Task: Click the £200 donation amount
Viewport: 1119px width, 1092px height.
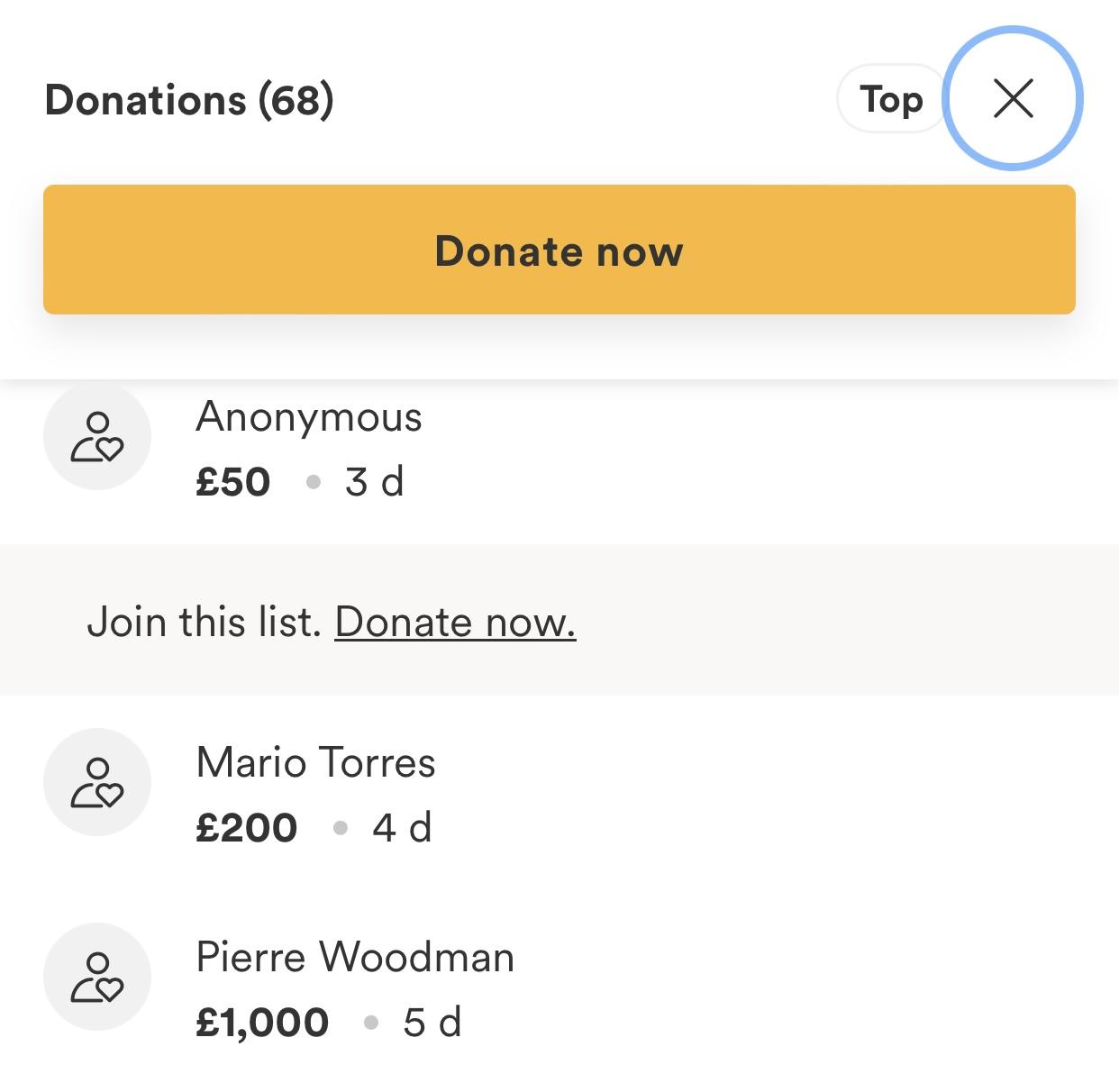Action: pyautogui.click(x=247, y=828)
